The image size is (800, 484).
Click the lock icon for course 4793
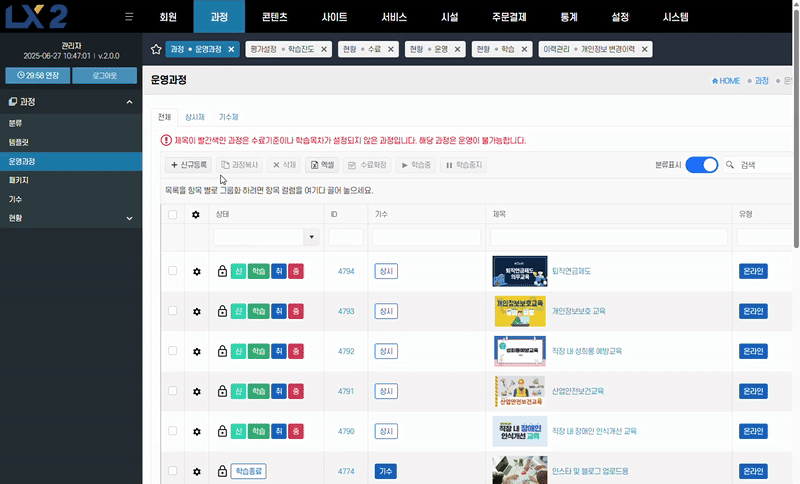coord(222,311)
